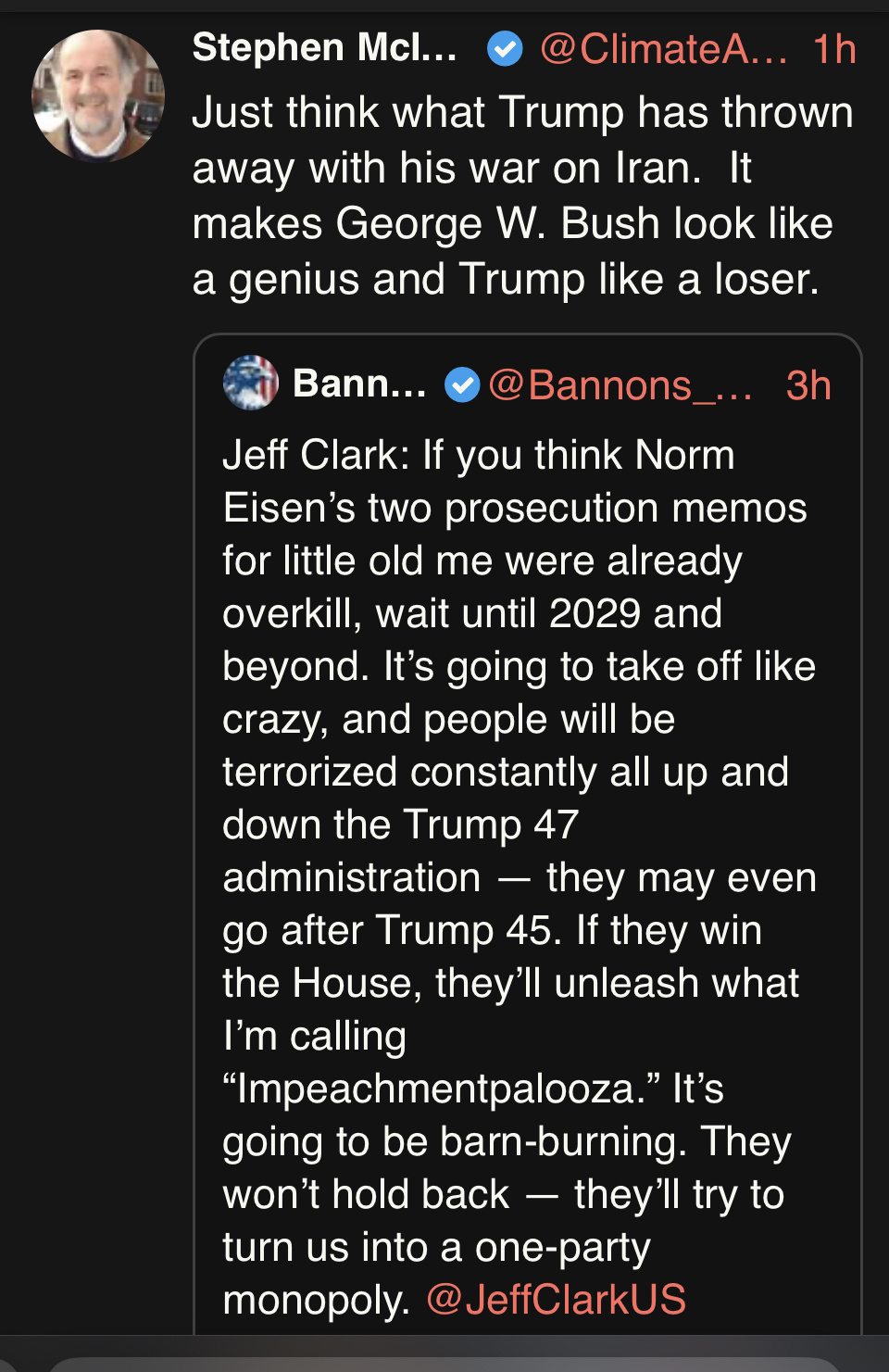Tap "Trump 47" in the quoted post
The image size is (889, 1372).
point(491,824)
